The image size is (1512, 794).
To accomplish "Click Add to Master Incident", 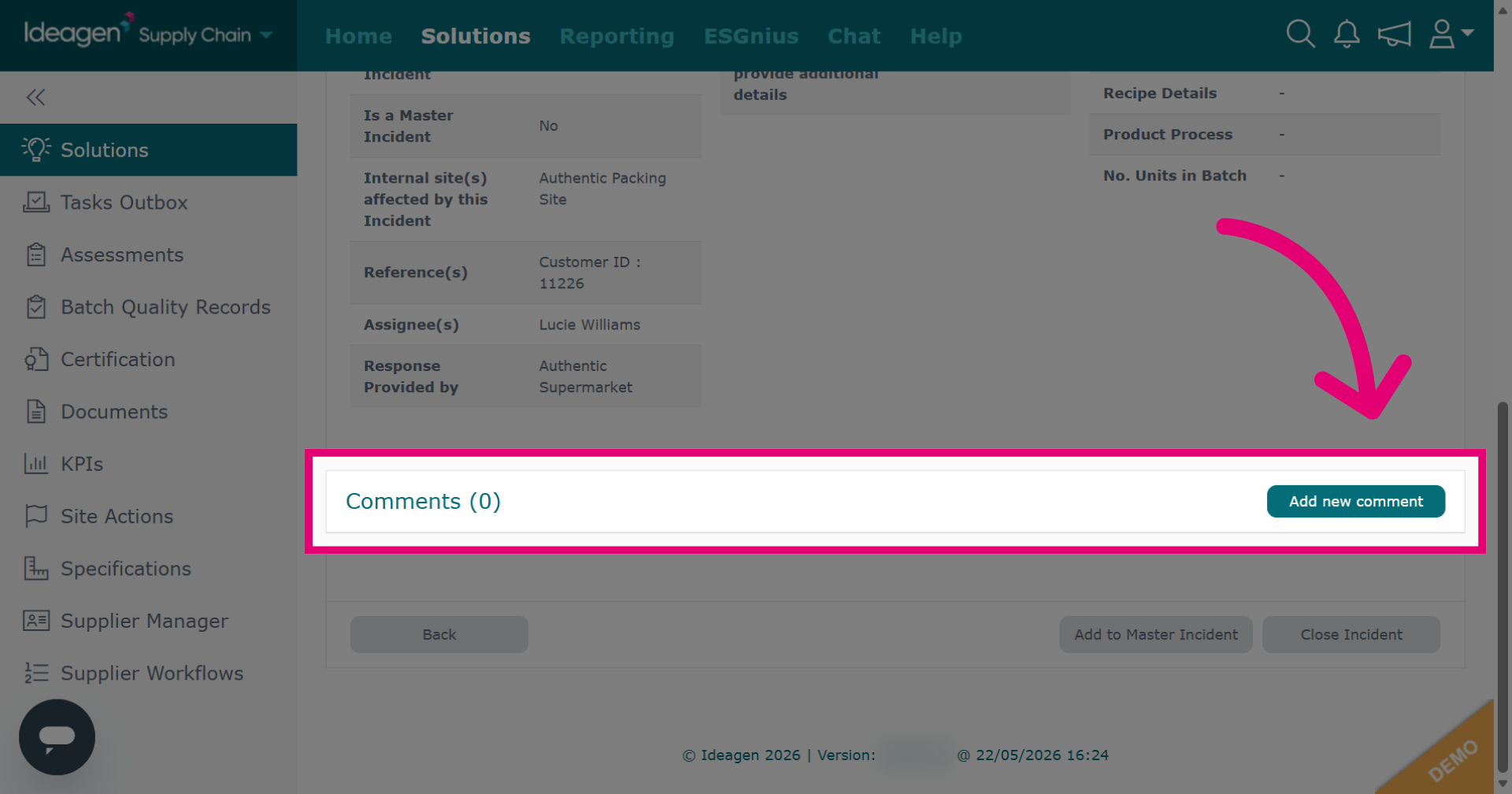I will 1155,635.
